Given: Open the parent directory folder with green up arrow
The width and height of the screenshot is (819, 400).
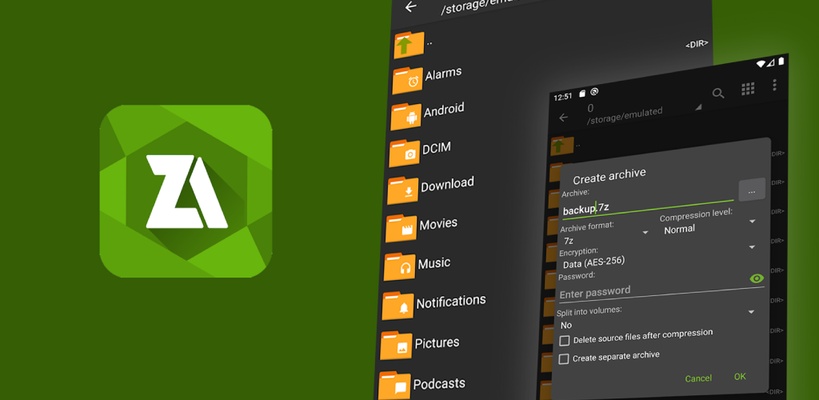Looking at the screenshot, I should pyautogui.click(x=409, y=45).
